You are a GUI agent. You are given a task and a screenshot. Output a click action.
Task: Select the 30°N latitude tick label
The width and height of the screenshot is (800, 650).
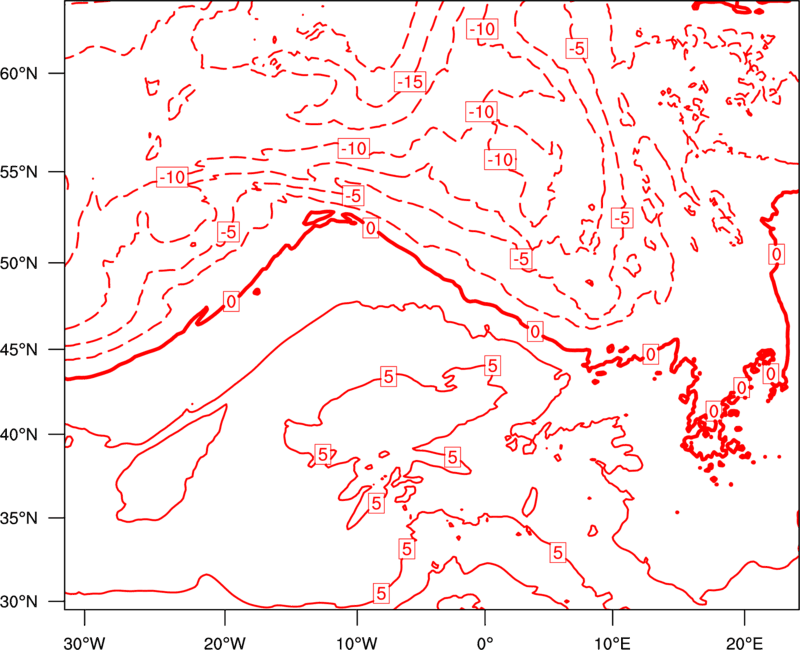19,602
